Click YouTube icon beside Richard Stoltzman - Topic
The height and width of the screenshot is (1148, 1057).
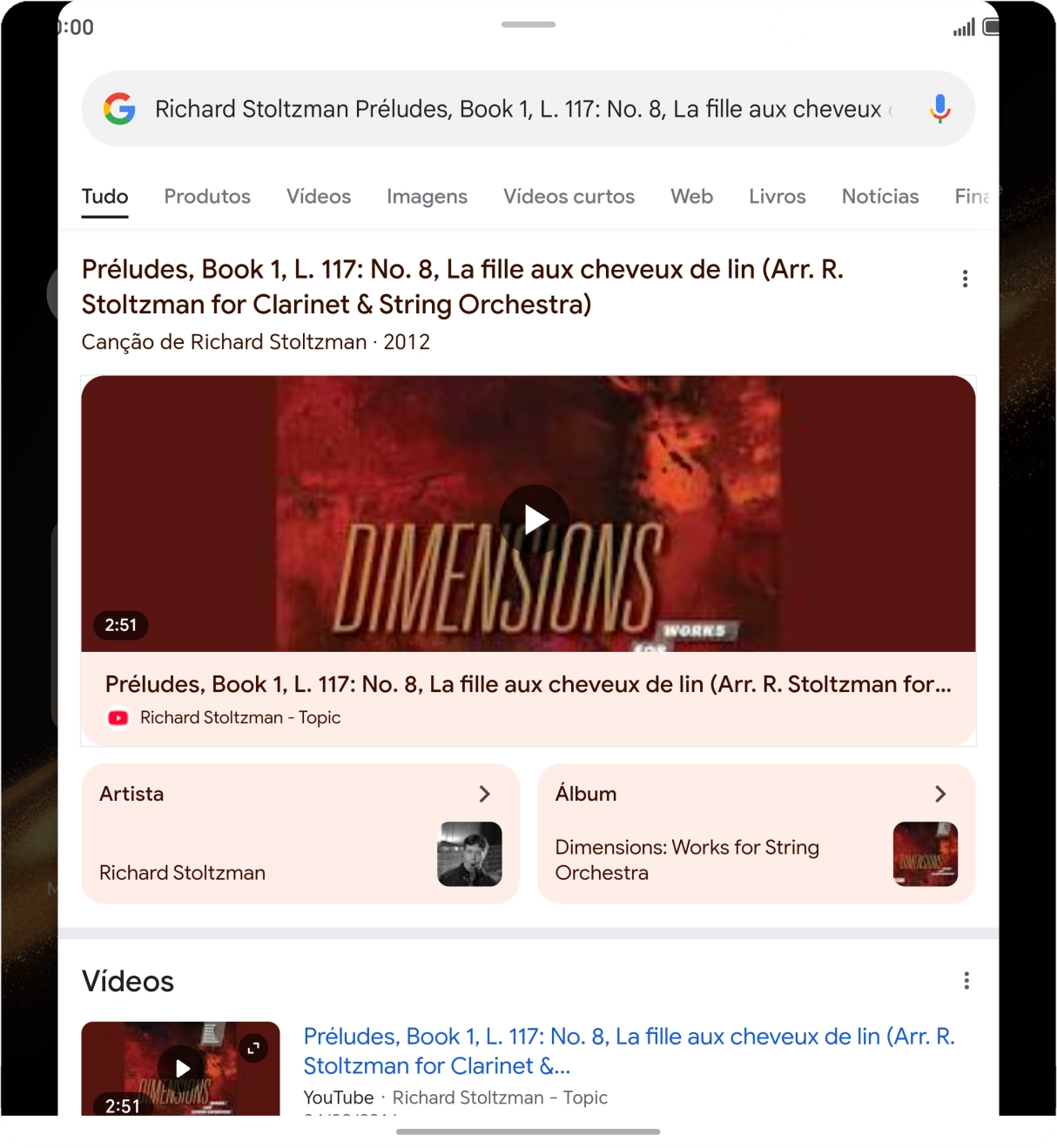(x=118, y=718)
